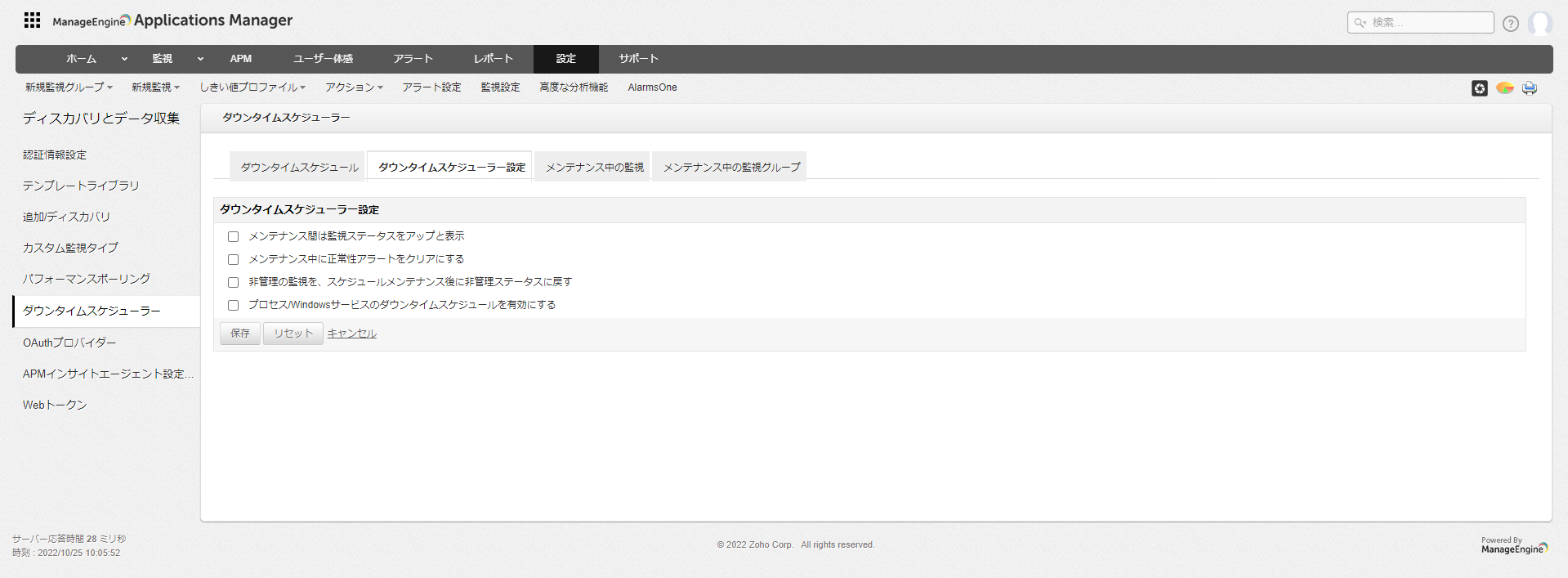Click the help question mark icon
Screen dimensions: 1568x578
tap(1510, 24)
